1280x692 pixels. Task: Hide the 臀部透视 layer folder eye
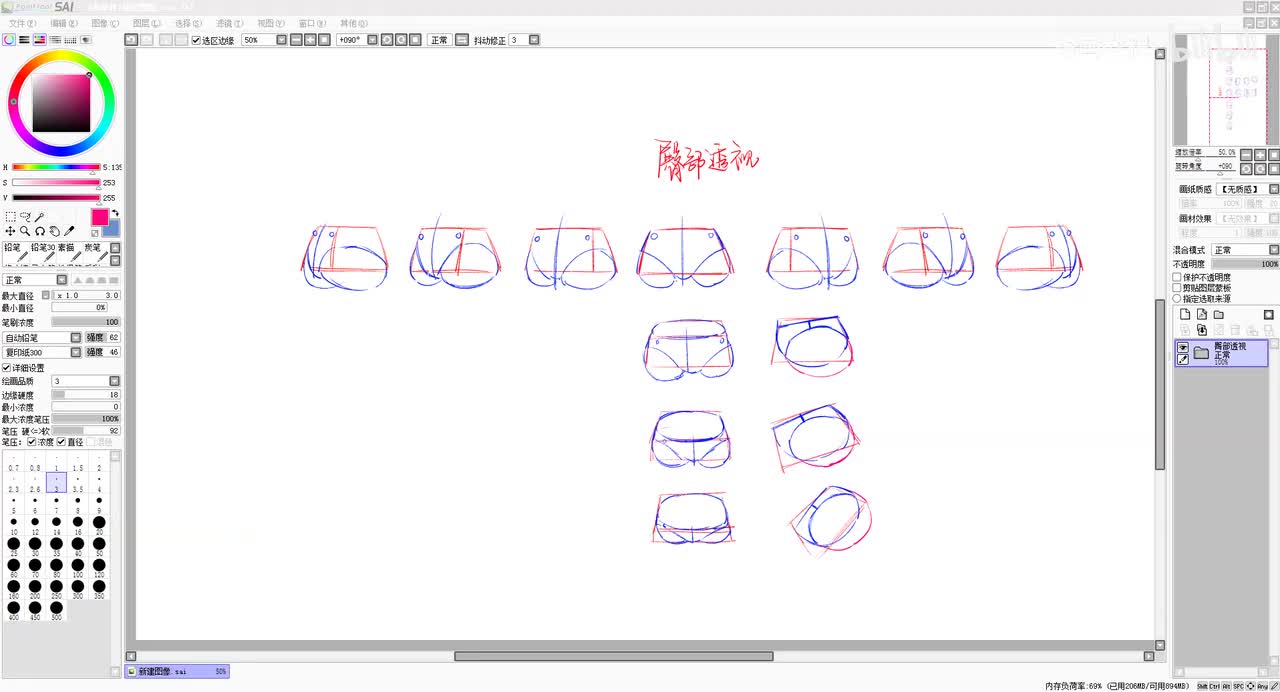click(1183, 347)
